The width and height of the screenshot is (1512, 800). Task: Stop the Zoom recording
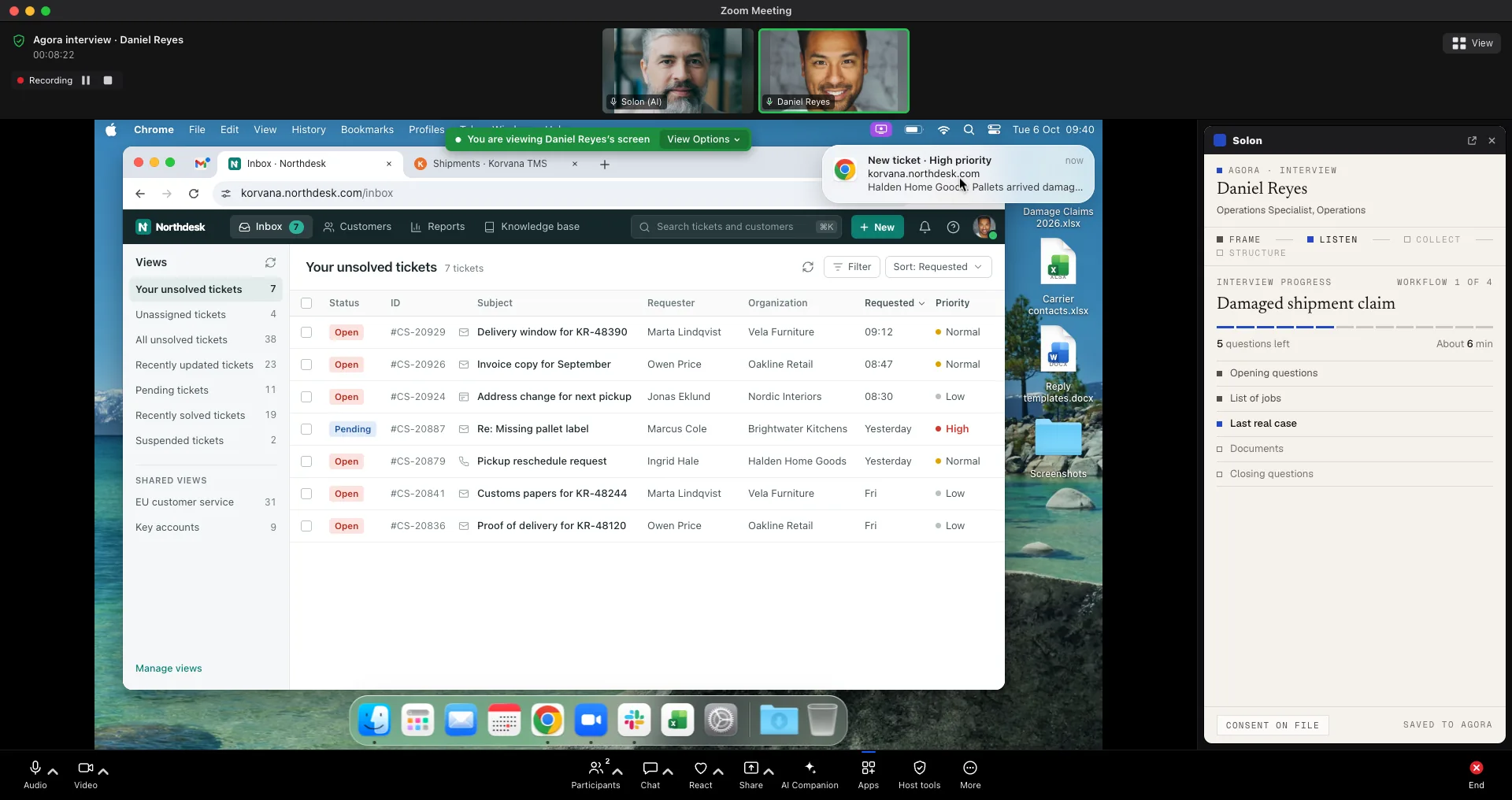tap(108, 80)
